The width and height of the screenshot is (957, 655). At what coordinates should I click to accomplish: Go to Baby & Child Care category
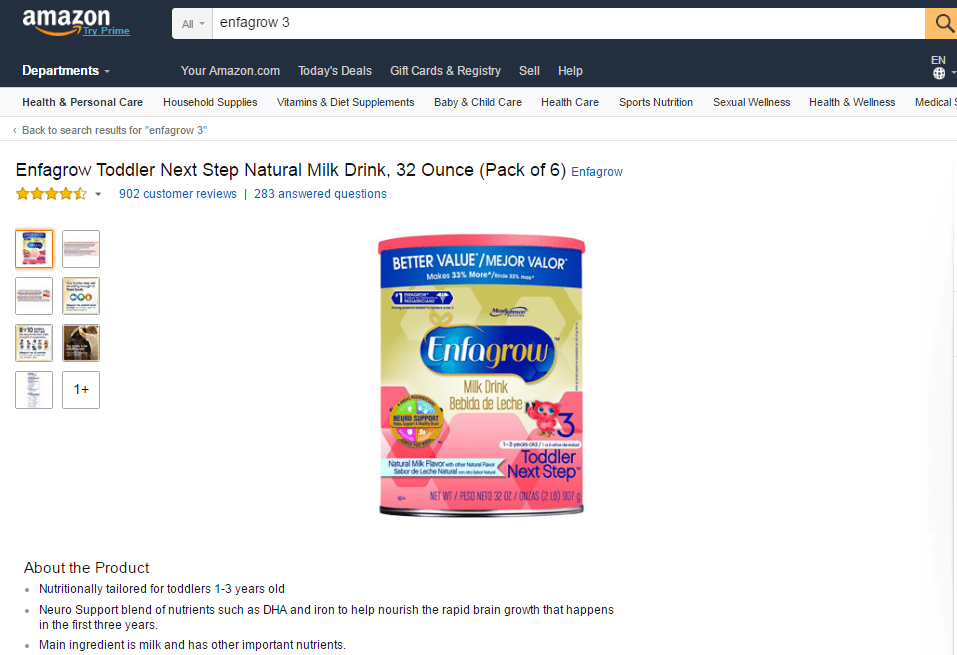click(x=478, y=103)
